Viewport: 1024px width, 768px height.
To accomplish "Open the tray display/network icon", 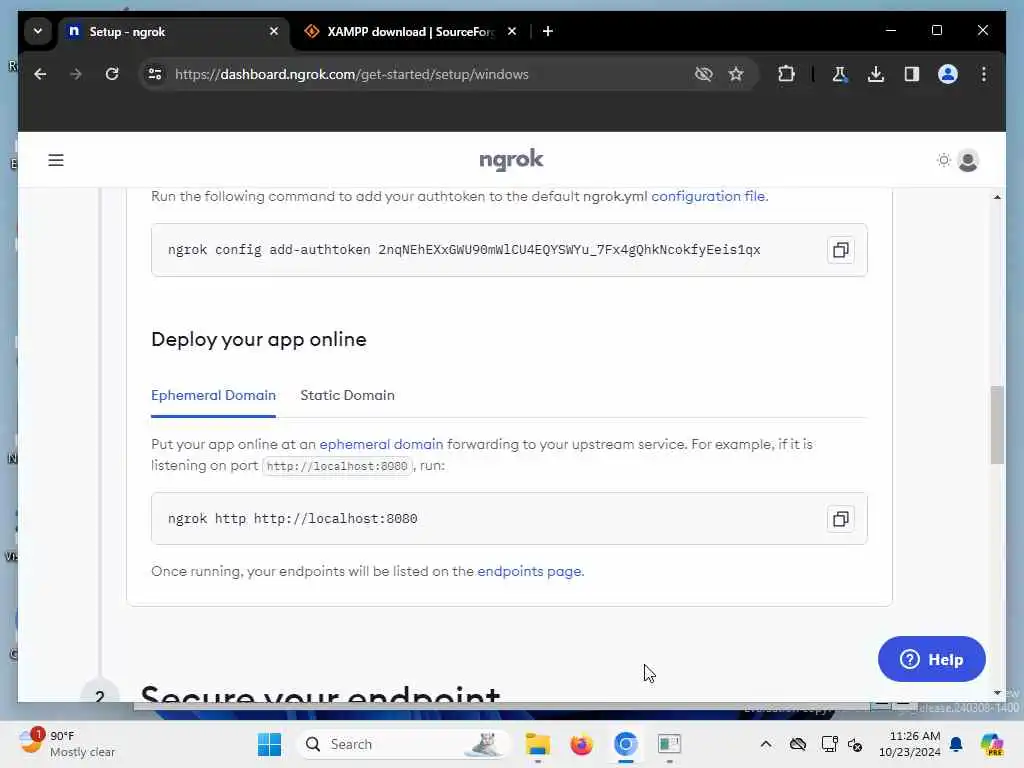I will click(829, 744).
